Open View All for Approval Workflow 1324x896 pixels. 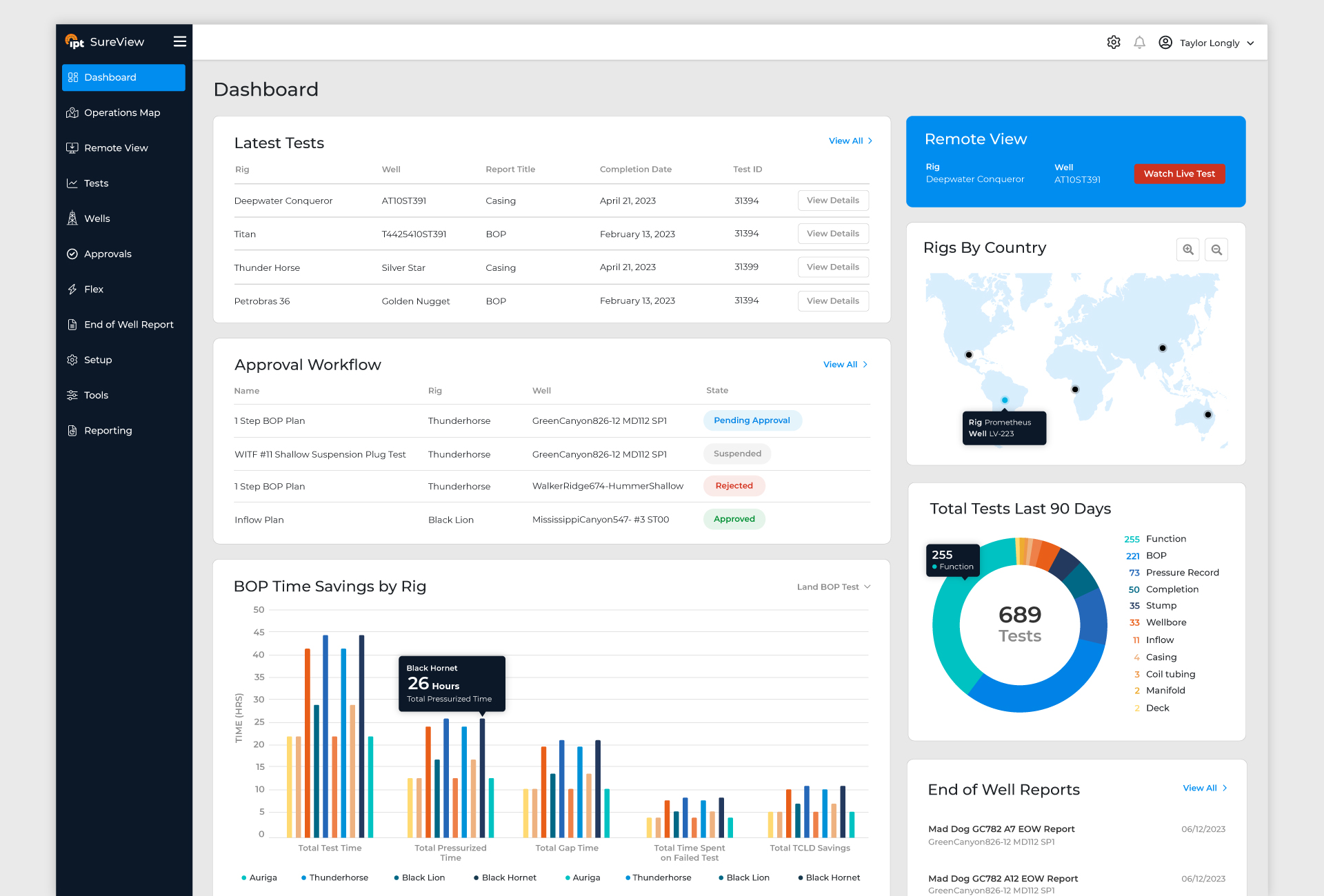pos(845,365)
